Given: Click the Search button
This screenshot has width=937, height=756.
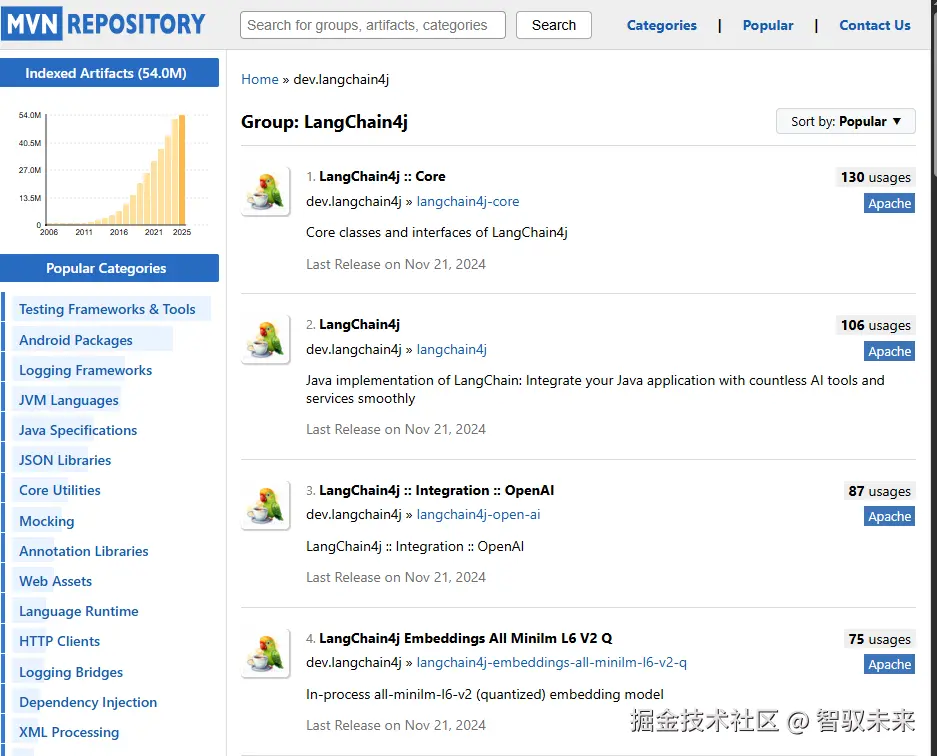Looking at the screenshot, I should pos(554,25).
